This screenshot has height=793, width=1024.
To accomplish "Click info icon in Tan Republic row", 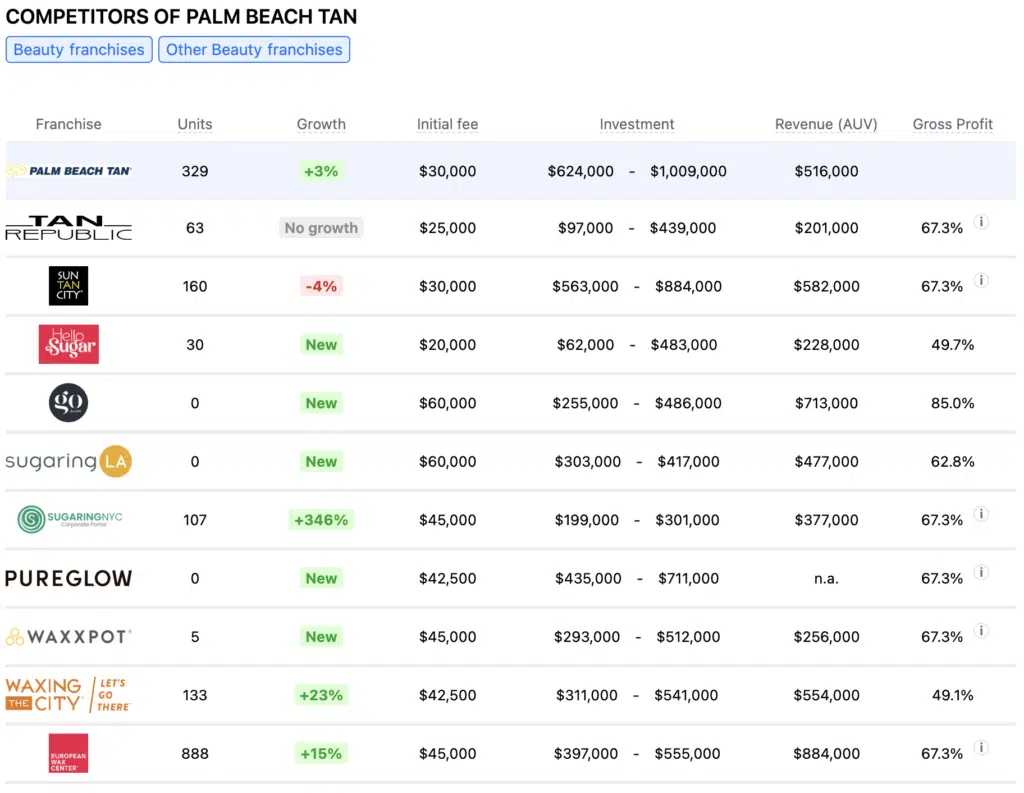I will tap(981, 222).
